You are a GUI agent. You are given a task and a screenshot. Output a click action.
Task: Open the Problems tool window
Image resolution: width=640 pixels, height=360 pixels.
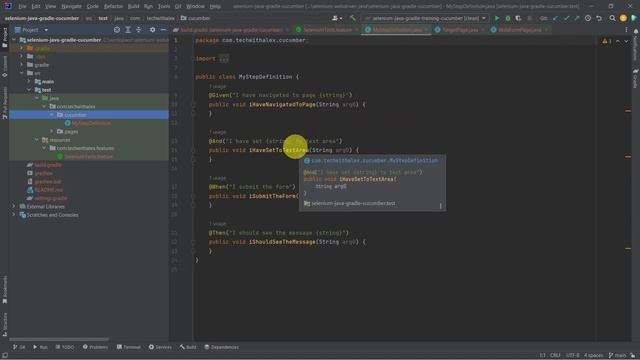[x=96, y=347]
